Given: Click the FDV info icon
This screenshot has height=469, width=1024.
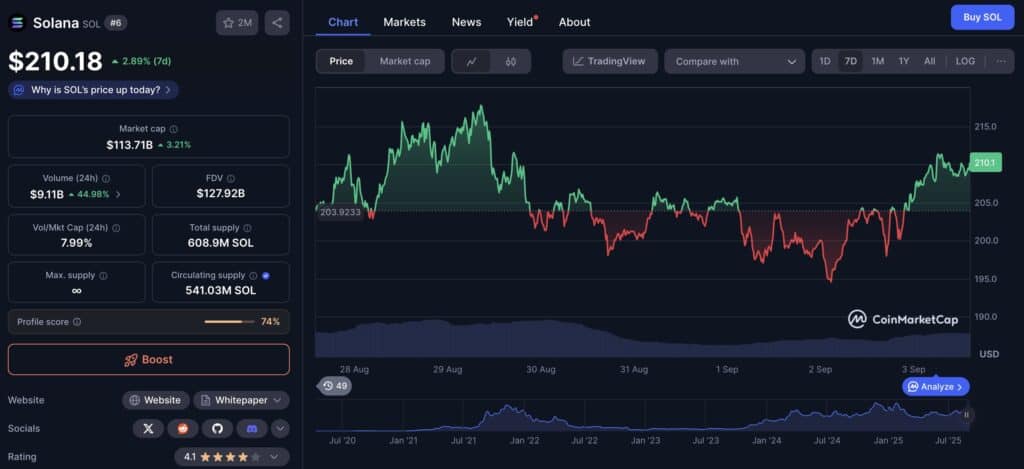Looking at the screenshot, I should 231,178.
